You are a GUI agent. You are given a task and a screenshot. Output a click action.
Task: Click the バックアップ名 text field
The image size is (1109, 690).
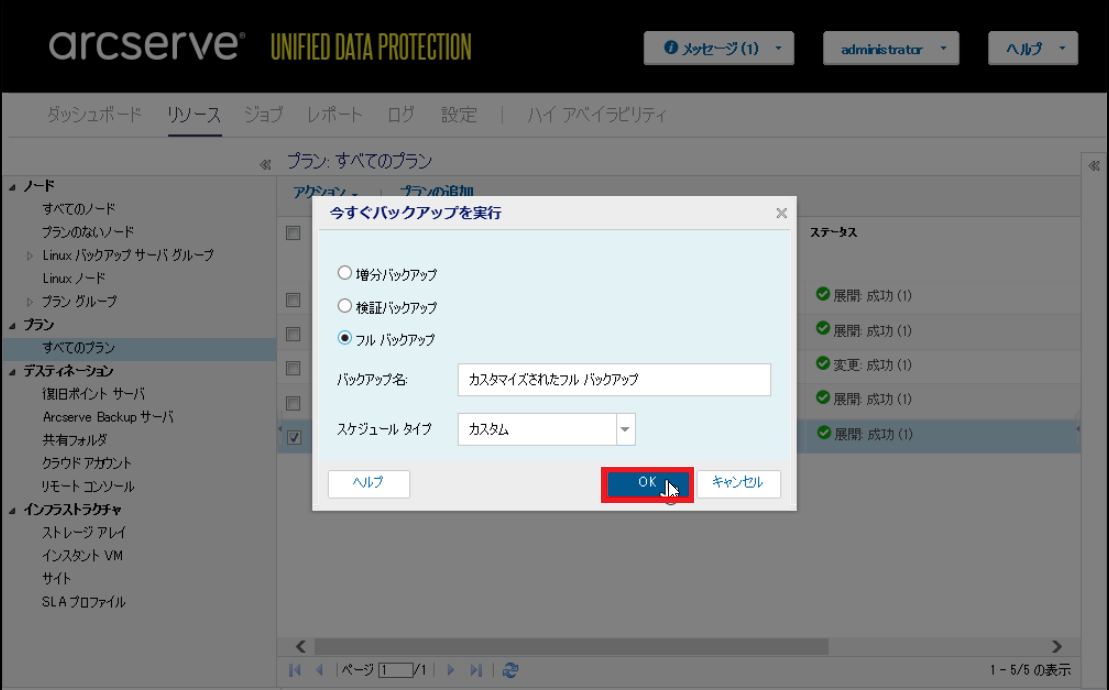pyautogui.click(x=614, y=380)
